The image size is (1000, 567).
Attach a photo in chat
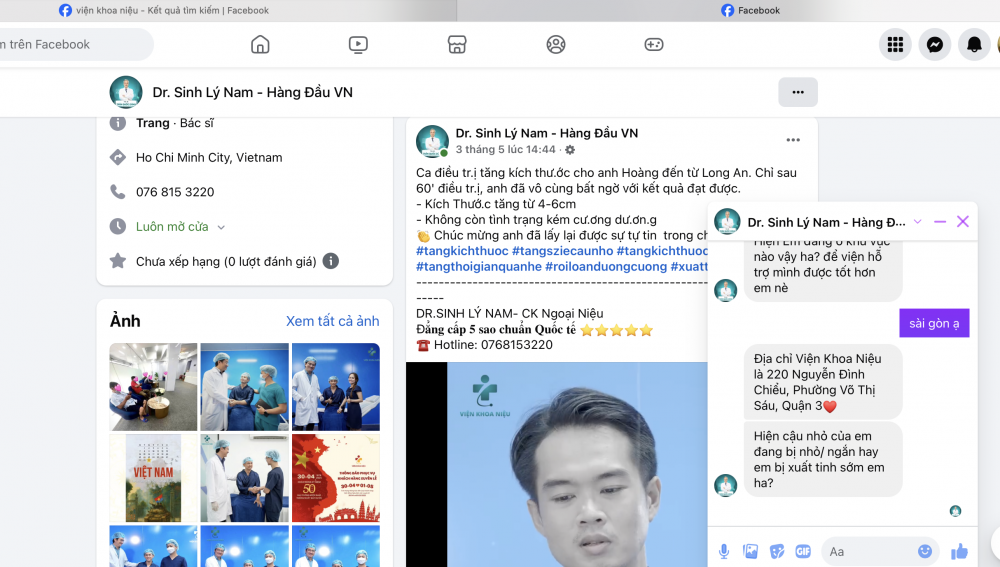[x=751, y=552]
